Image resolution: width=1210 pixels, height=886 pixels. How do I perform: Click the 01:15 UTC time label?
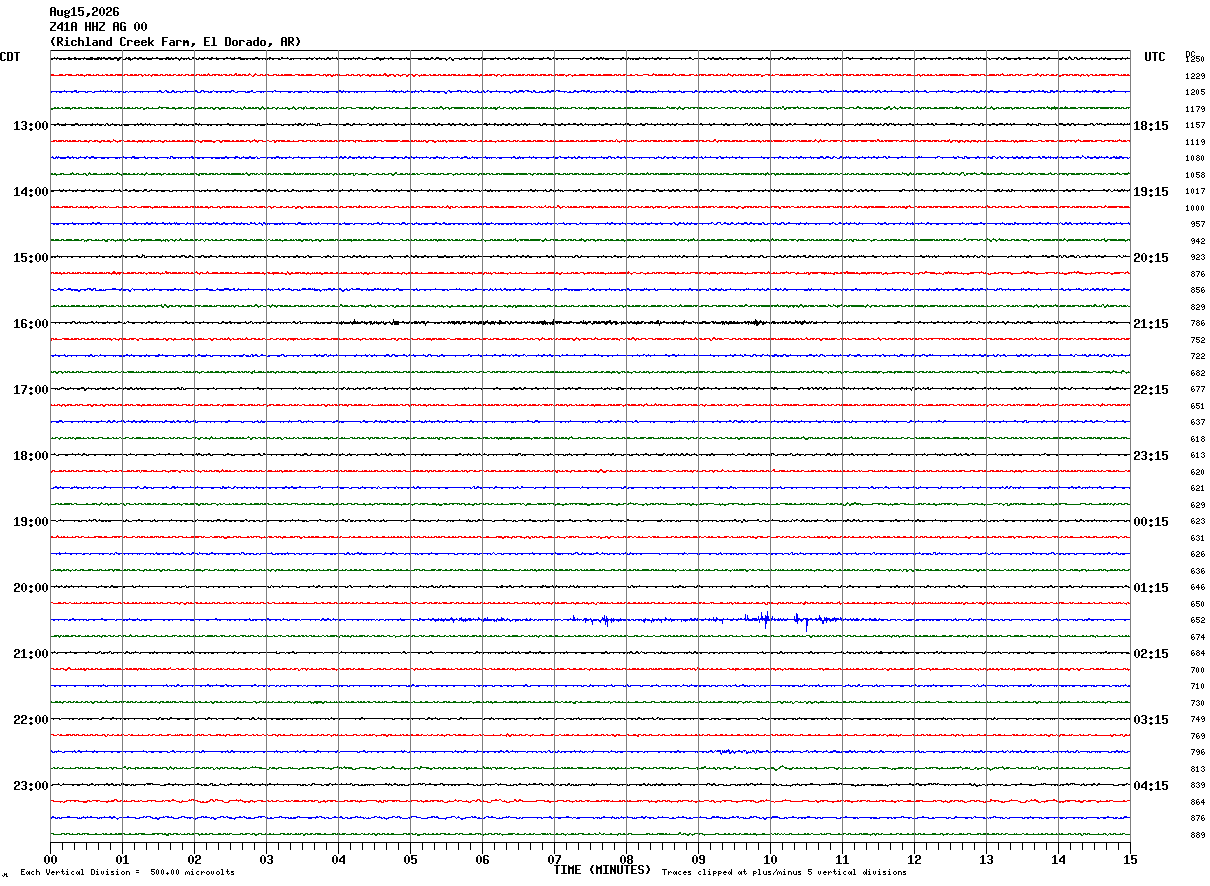1151,588
